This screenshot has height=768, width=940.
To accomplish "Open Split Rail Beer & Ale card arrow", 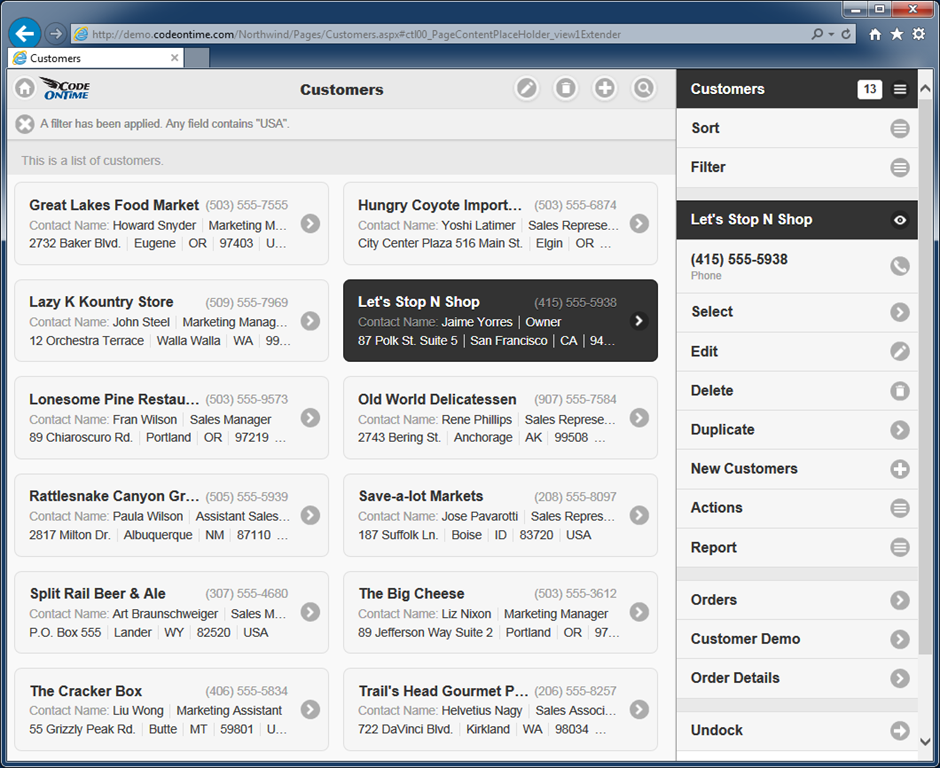I will (x=310, y=612).
